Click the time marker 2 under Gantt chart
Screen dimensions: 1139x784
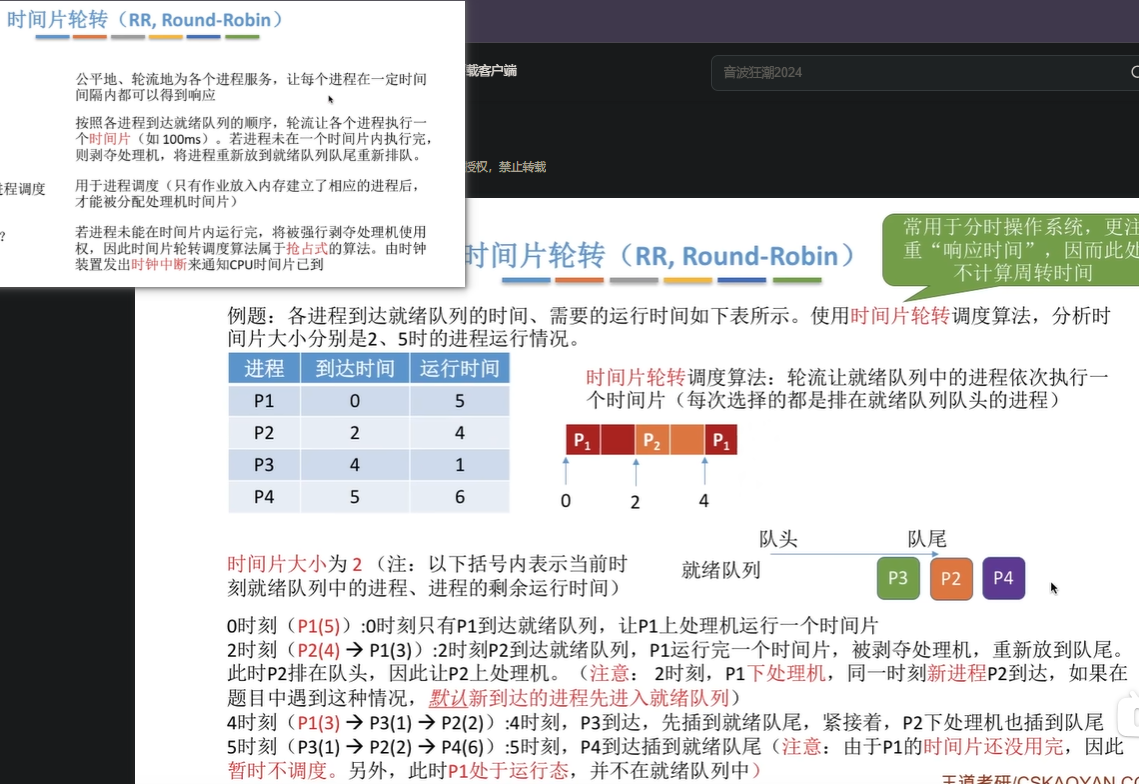coord(635,502)
